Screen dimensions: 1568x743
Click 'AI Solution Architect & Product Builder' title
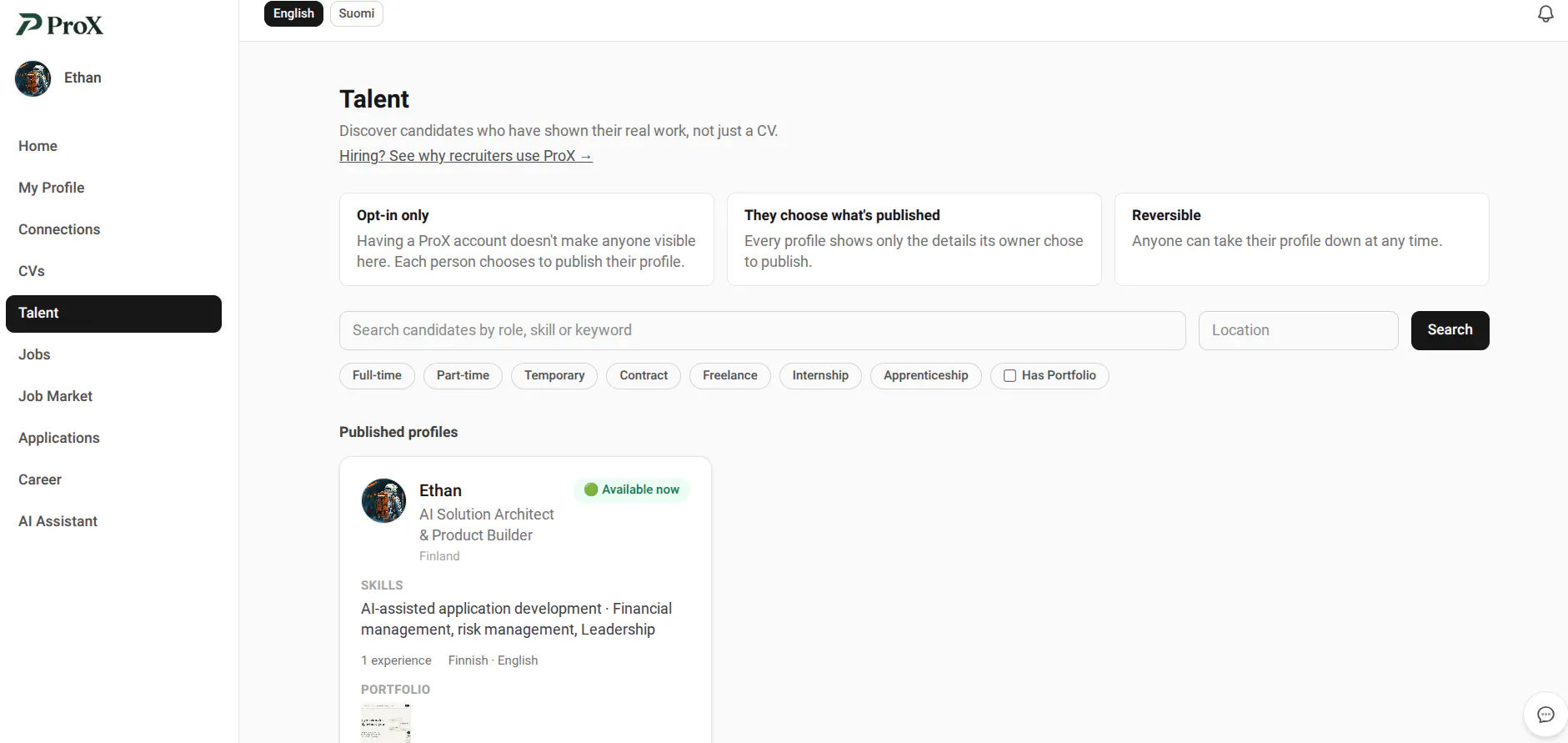pyautogui.click(x=487, y=525)
